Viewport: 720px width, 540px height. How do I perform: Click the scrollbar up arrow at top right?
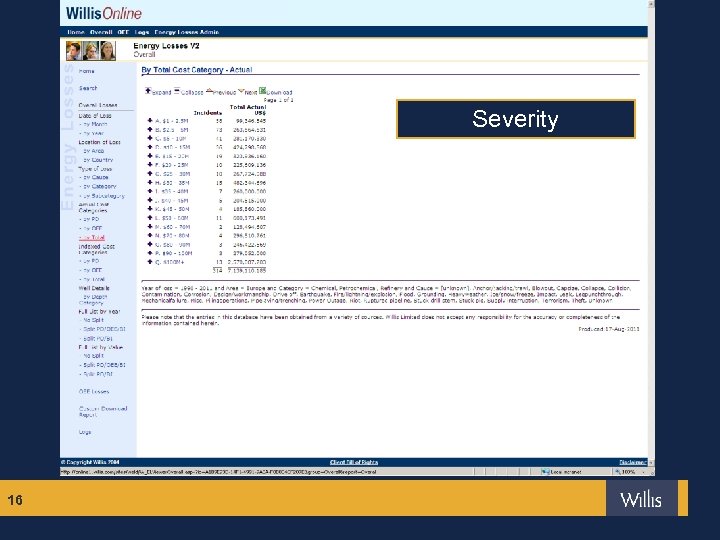point(651,4)
